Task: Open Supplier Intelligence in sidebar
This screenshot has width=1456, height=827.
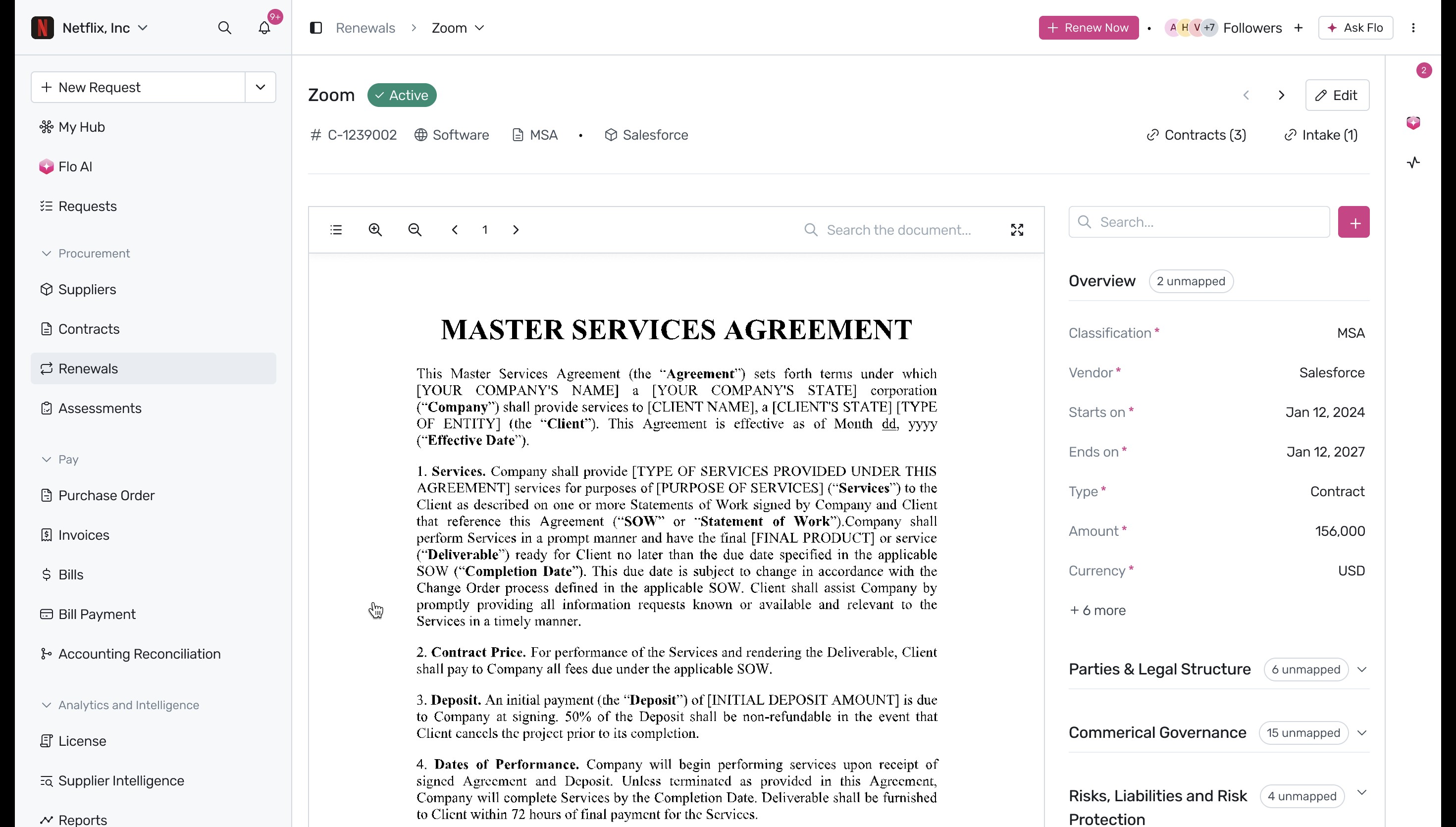Action: pos(154,781)
